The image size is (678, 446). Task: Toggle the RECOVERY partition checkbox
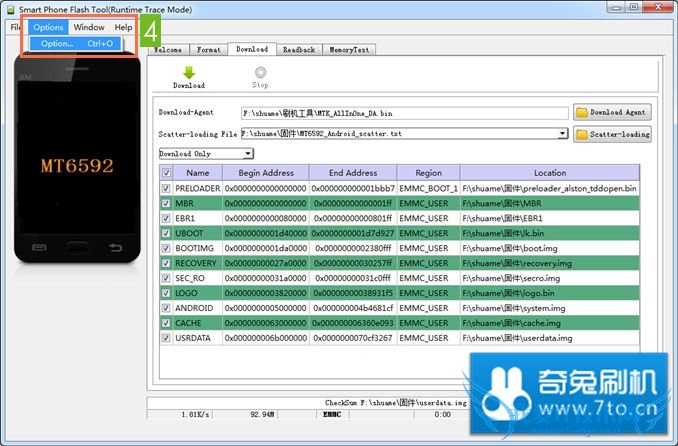click(166, 263)
